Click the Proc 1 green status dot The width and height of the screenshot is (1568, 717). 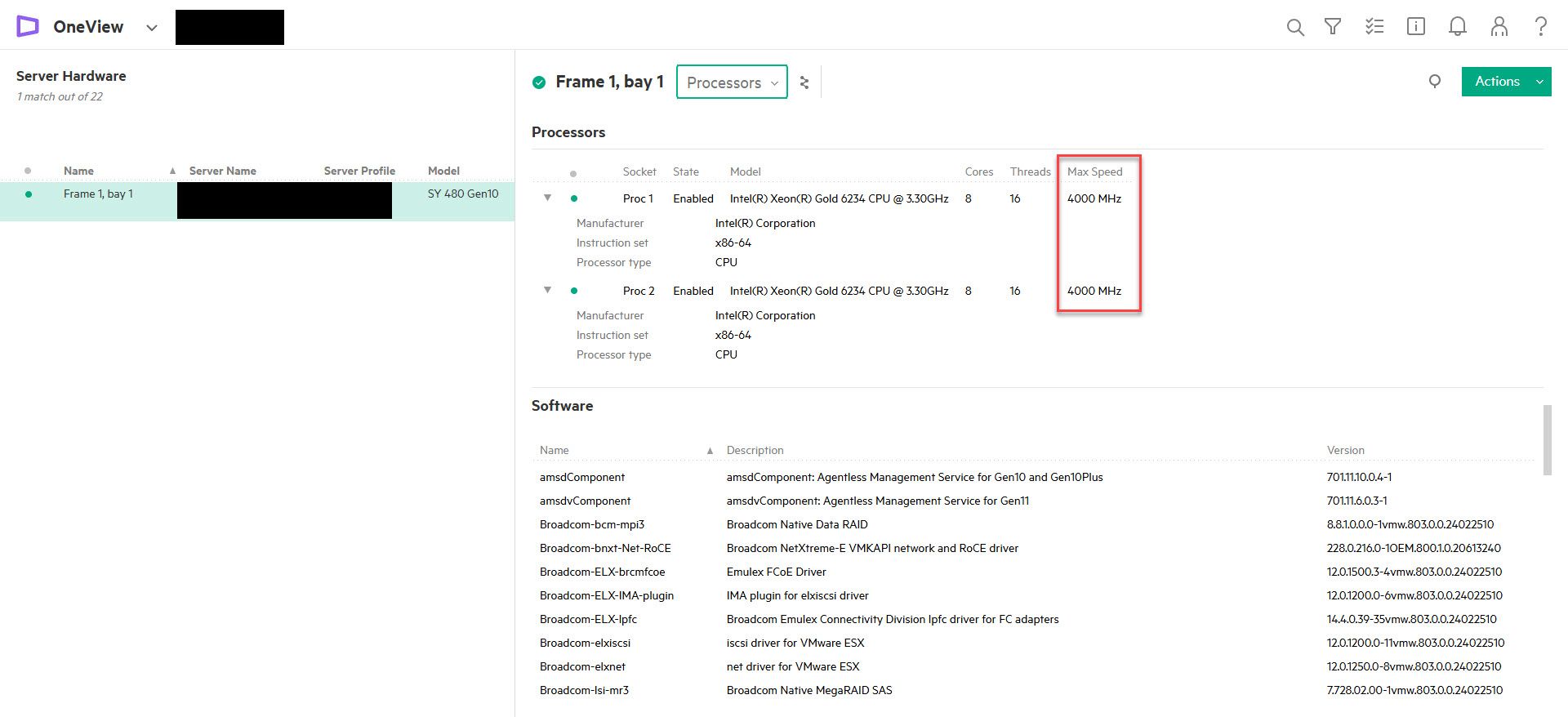click(574, 198)
